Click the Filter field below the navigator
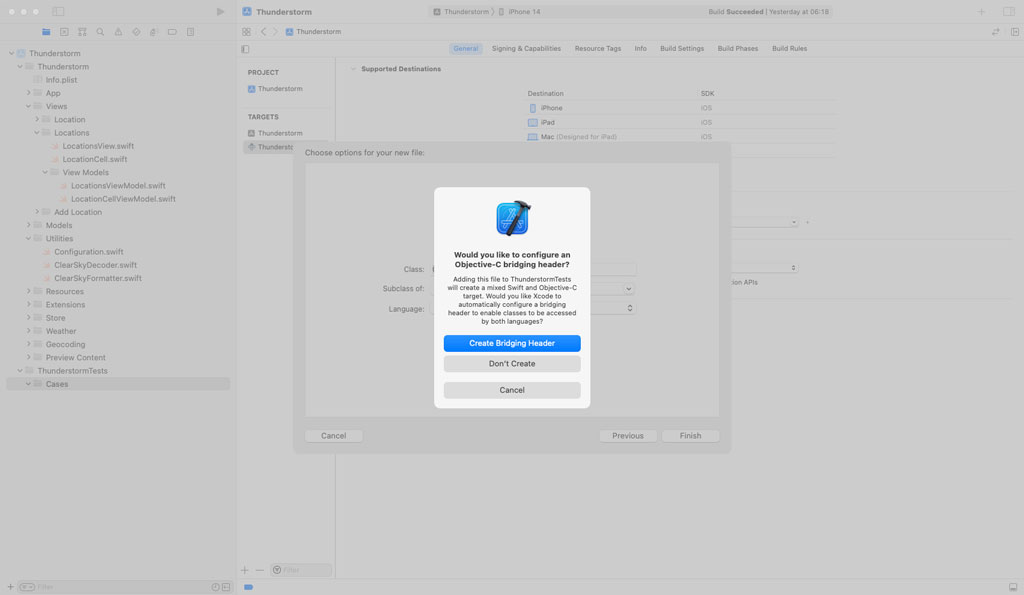Viewport: 1024px width, 595px height. point(120,586)
